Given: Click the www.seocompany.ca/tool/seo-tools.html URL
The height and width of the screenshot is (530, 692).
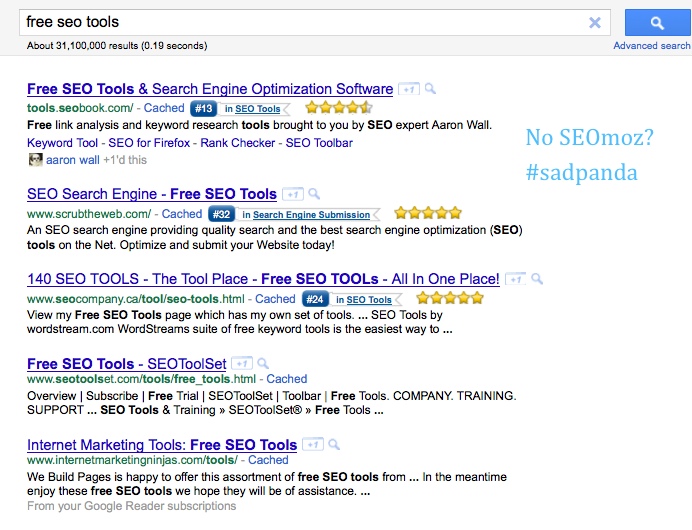Looking at the screenshot, I should point(135,299).
